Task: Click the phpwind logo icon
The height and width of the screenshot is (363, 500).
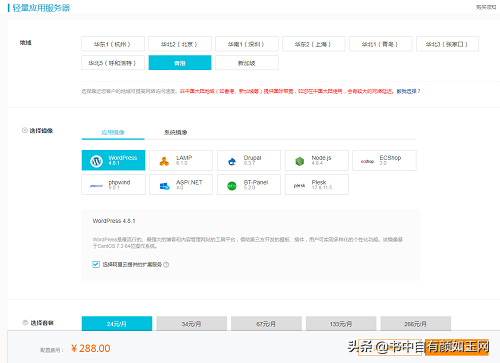Action: click(x=96, y=186)
